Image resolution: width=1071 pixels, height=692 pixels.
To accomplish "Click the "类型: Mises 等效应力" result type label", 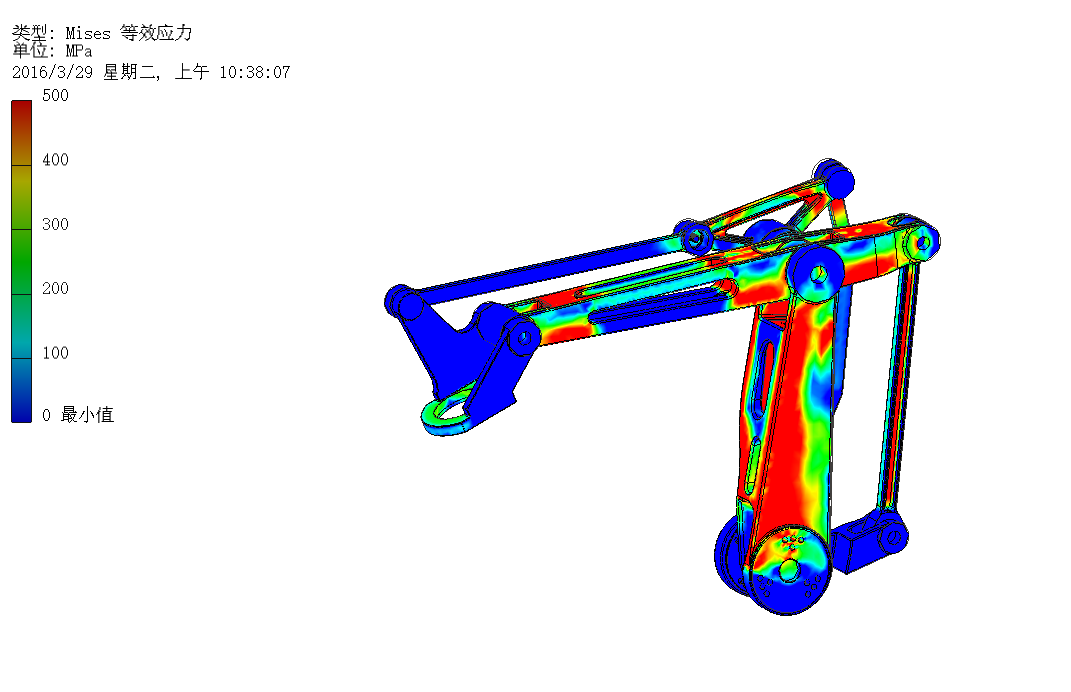I will 102,33.
